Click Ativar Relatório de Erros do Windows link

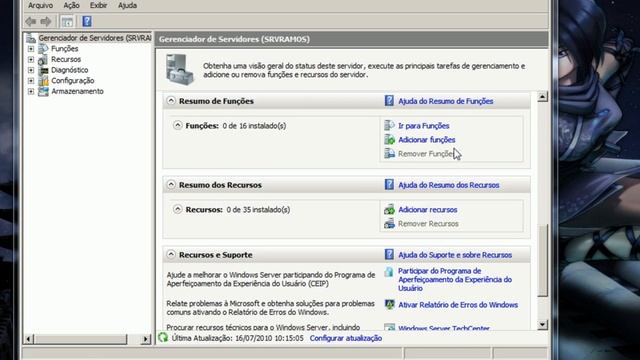[x=458, y=305]
